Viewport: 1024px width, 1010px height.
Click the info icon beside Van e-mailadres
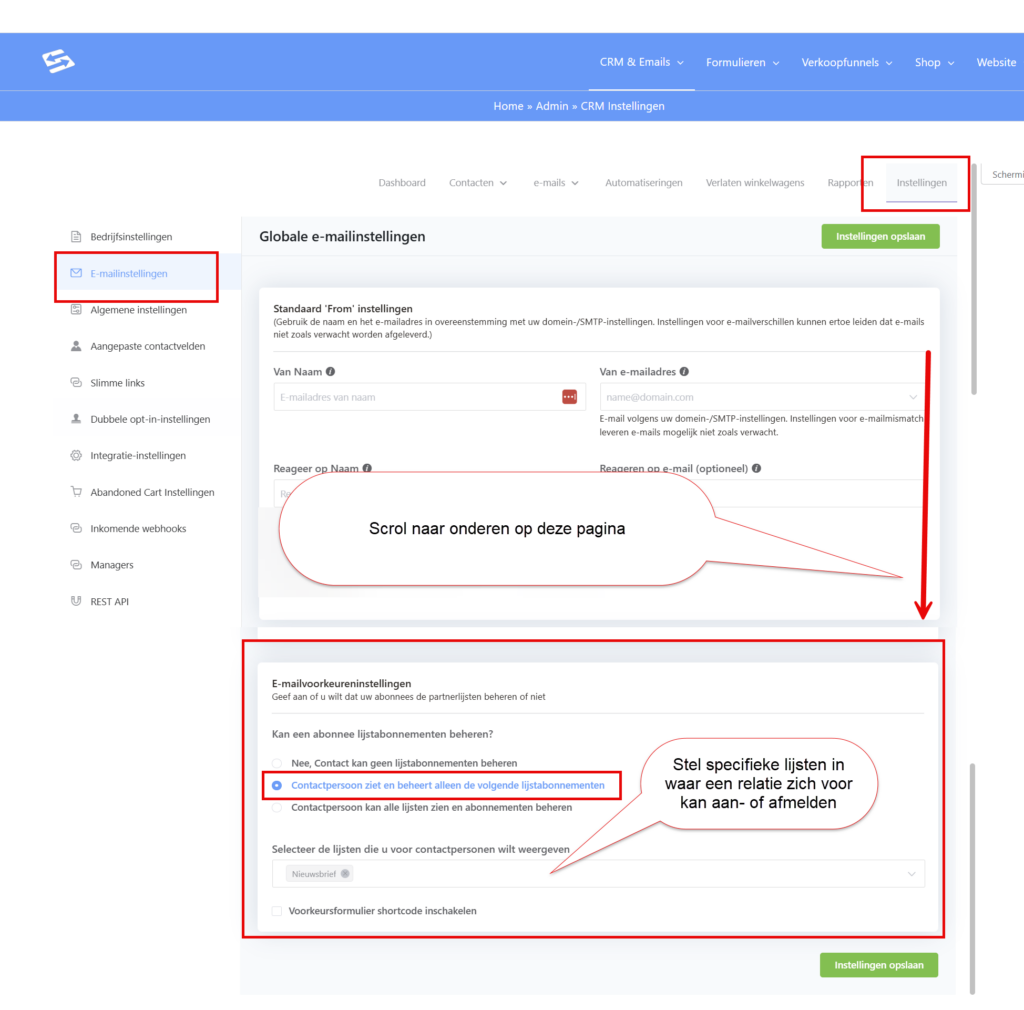point(684,371)
